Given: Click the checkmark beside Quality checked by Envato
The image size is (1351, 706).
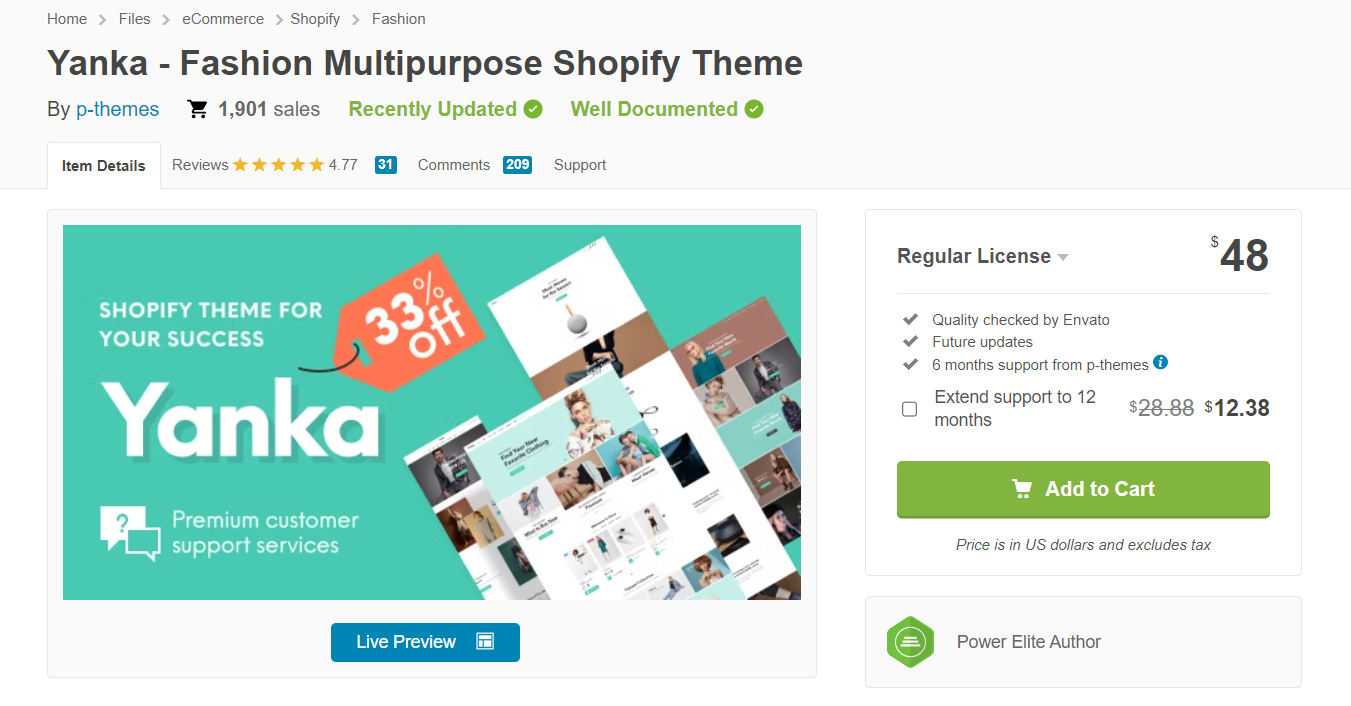Looking at the screenshot, I should [x=910, y=319].
